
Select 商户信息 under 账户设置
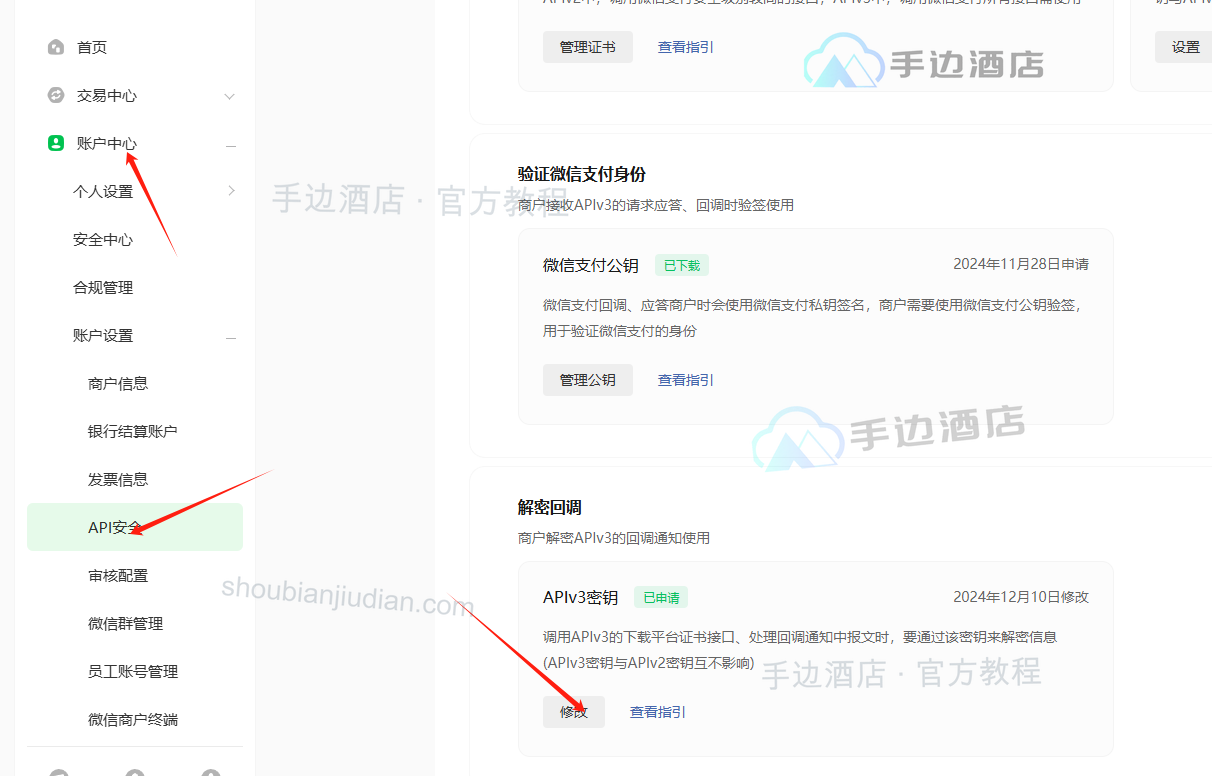[x=118, y=383]
